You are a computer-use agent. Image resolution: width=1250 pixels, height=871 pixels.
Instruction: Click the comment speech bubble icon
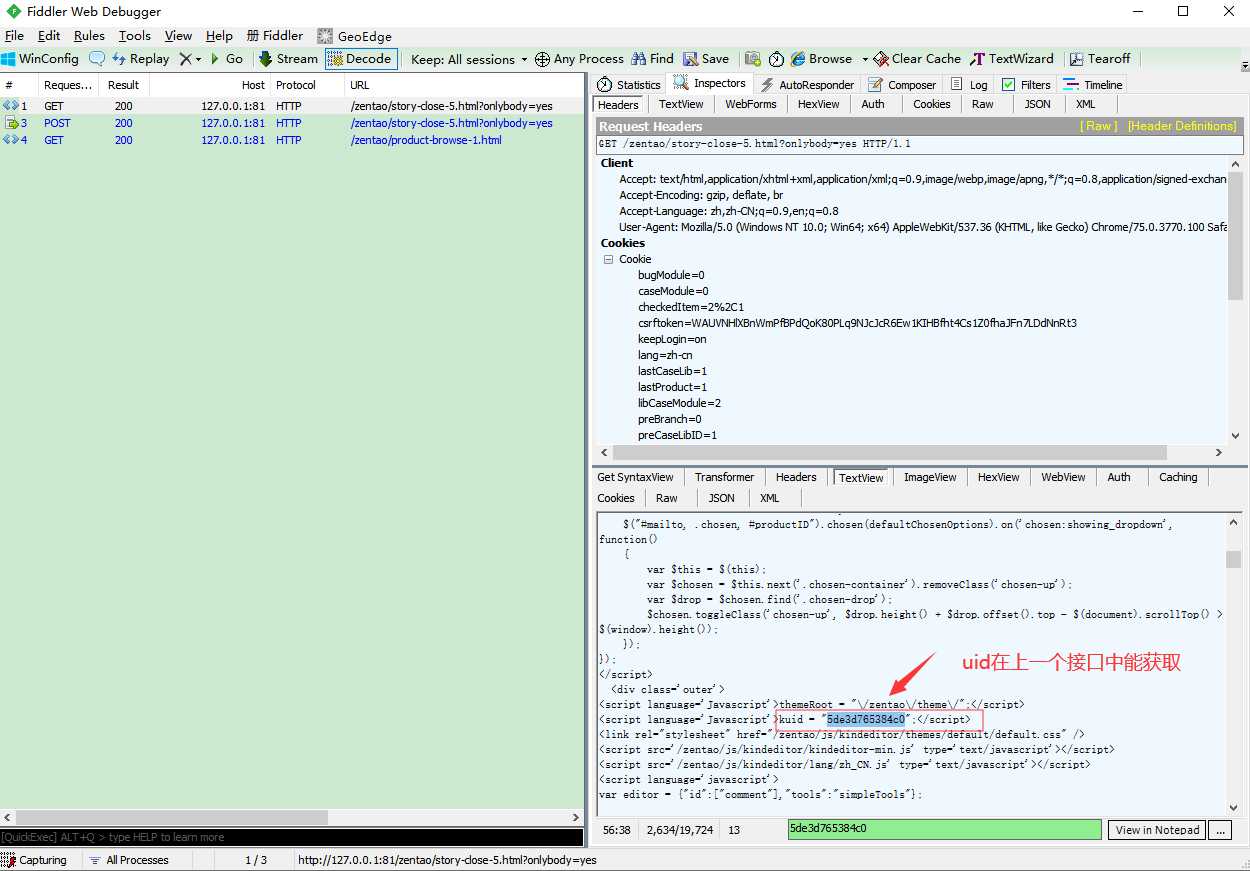97,59
